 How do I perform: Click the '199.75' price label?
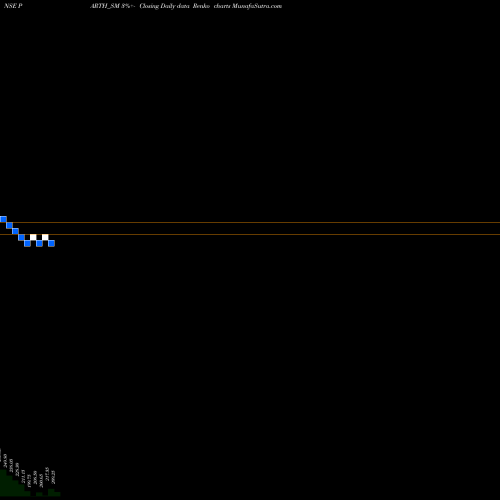29,480
